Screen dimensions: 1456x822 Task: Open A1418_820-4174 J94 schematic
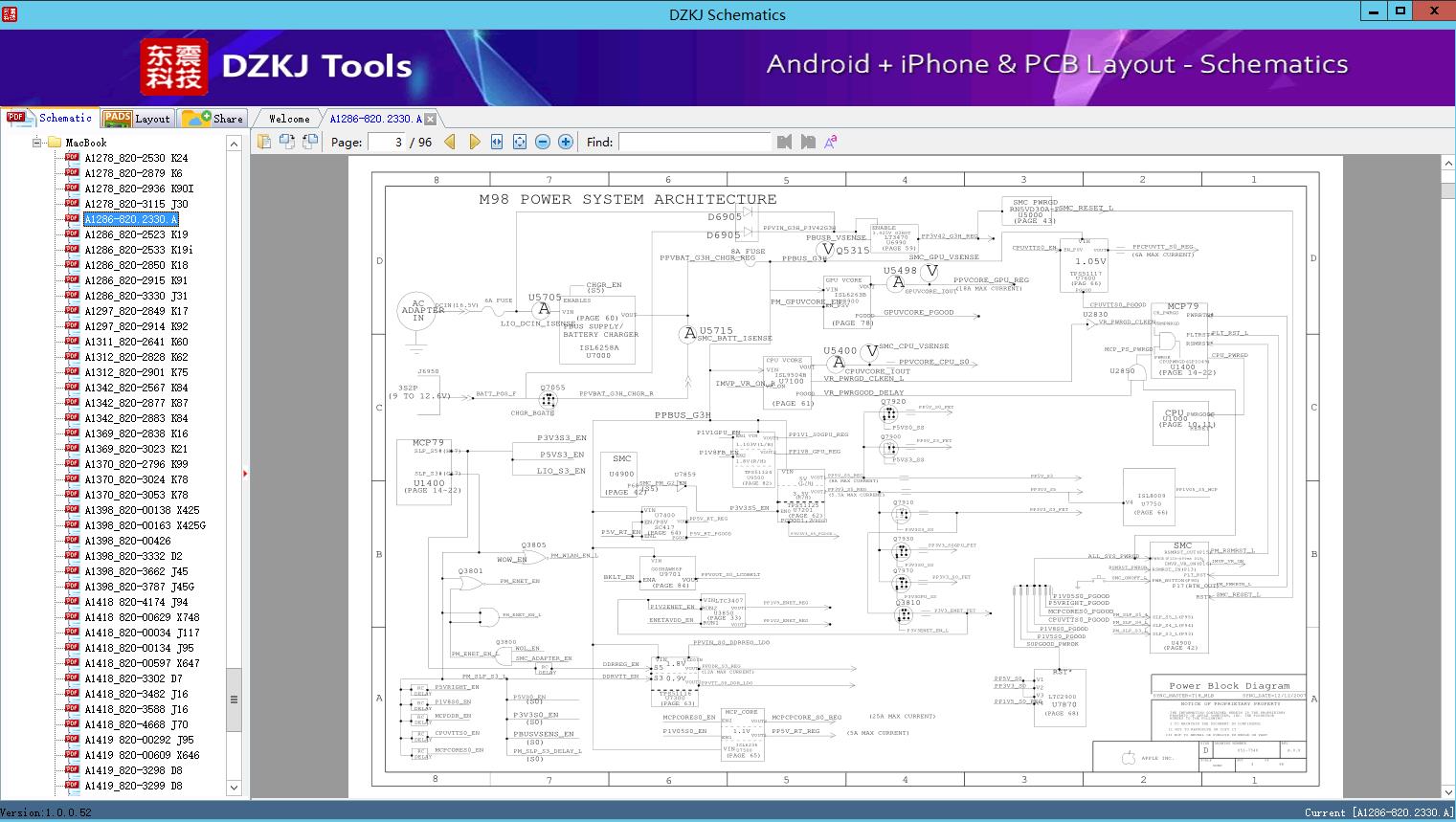[x=136, y=602]
